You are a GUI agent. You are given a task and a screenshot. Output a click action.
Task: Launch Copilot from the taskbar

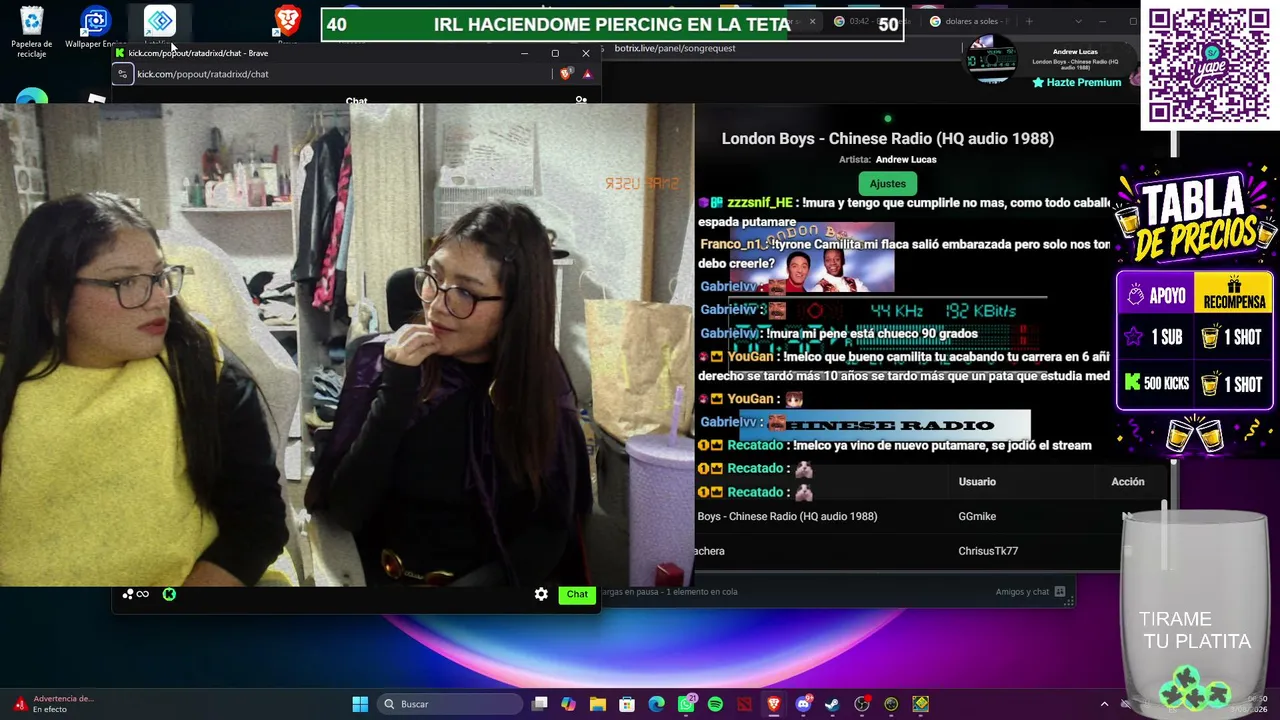568,704
